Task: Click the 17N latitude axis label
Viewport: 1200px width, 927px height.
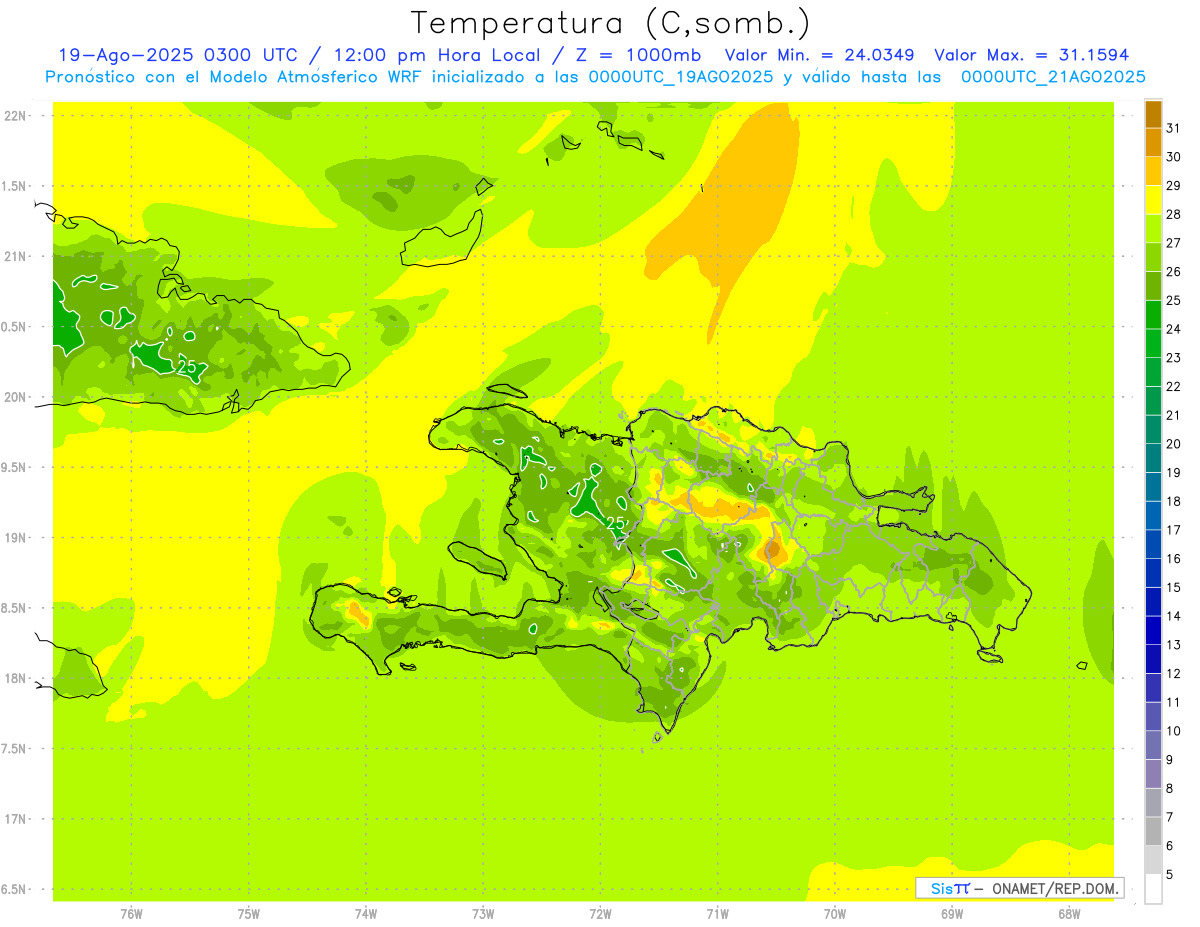Action: [17, 820]
